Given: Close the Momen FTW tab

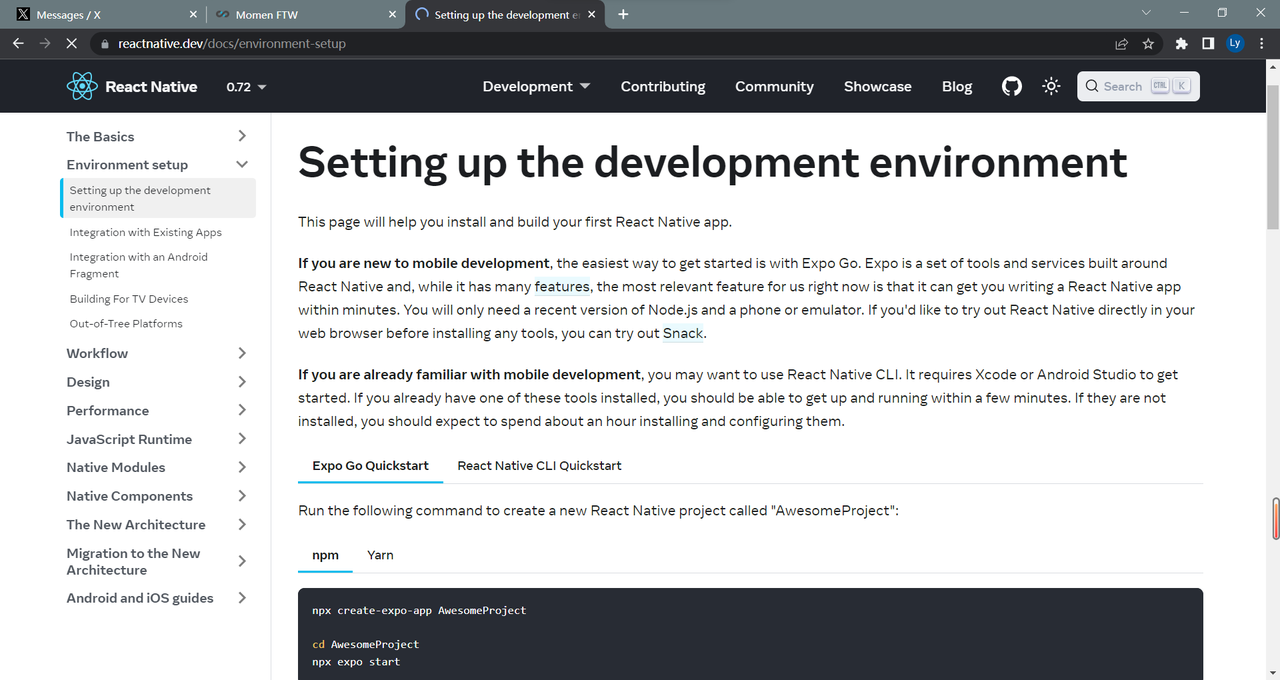Looking at the screenshot, I should (393, 15).
